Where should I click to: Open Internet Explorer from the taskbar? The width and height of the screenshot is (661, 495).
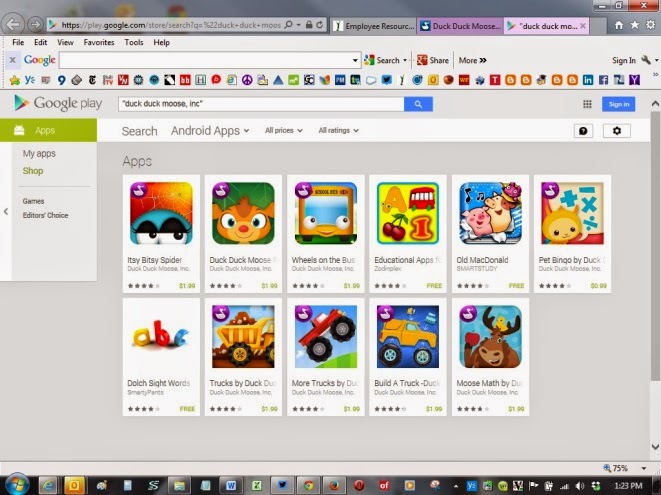point(48,486)
